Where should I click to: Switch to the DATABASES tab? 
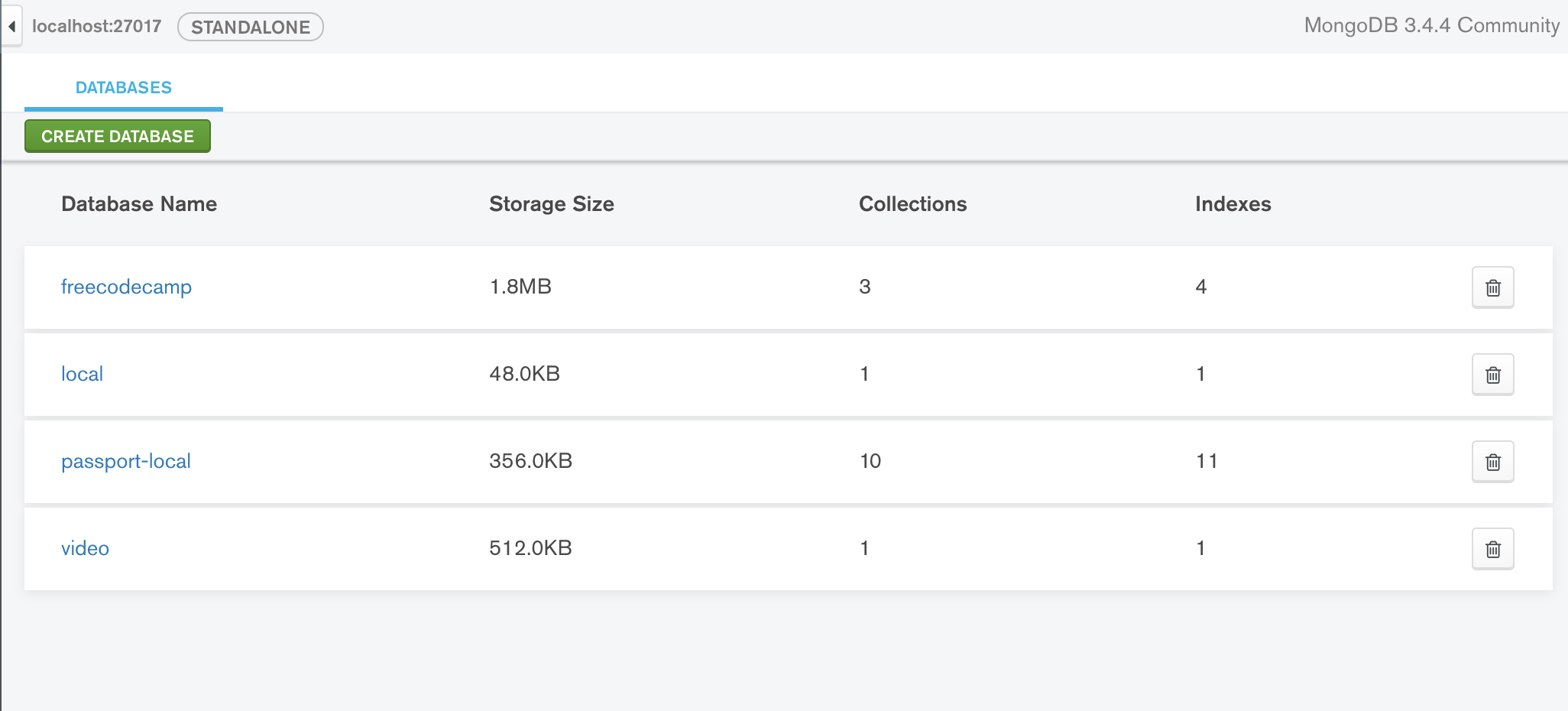124,88
